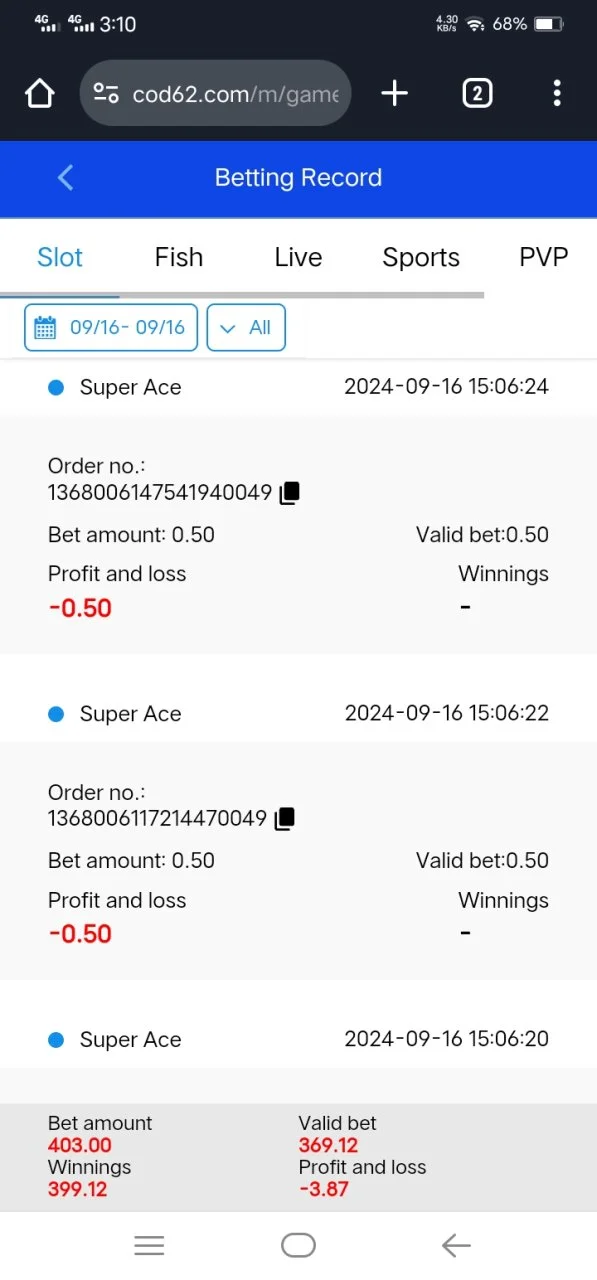
Task: Open a new browser tab with plus icon
Action: (x=395, y=94)
